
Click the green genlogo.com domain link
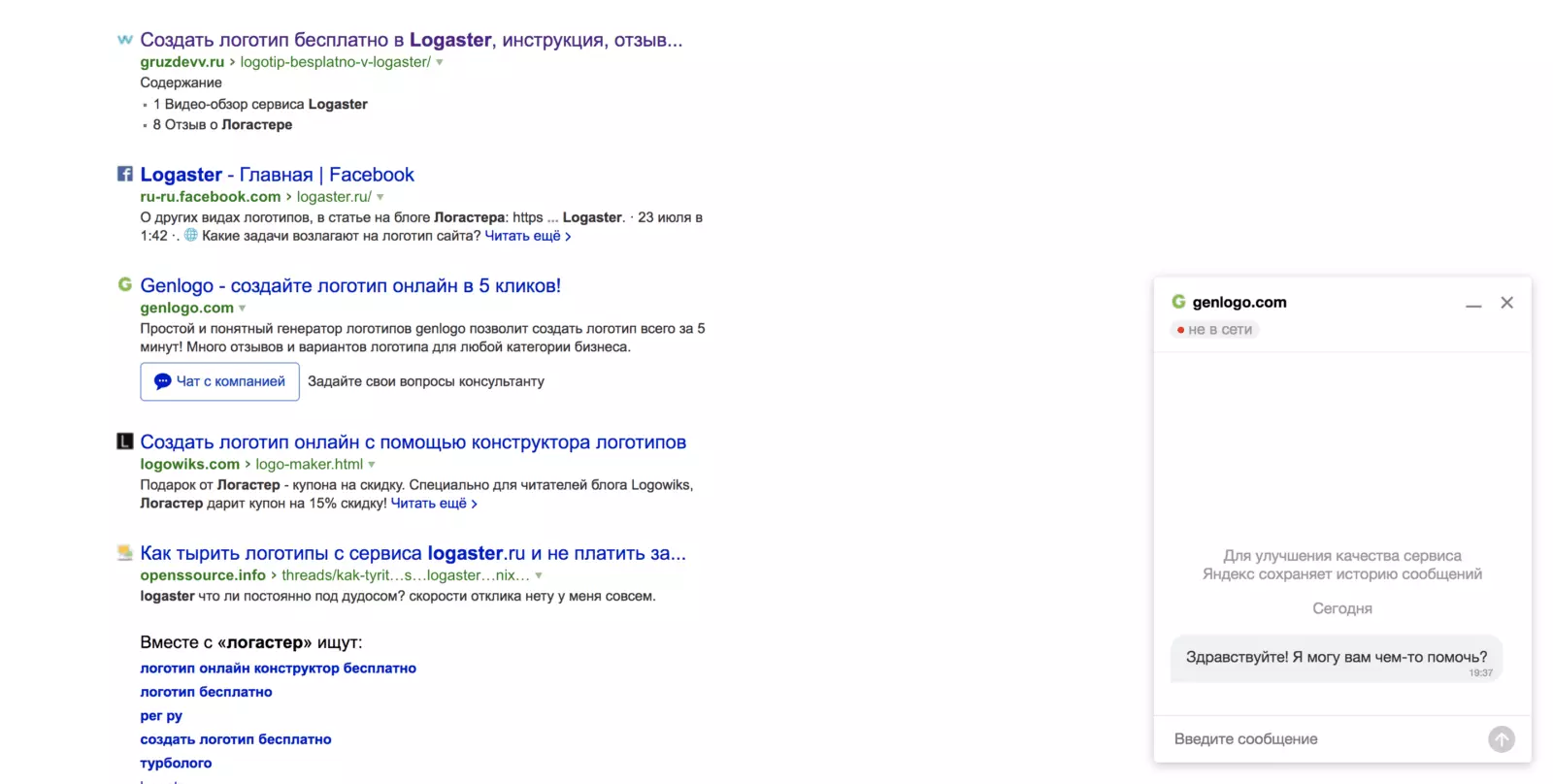coord(186,308)
